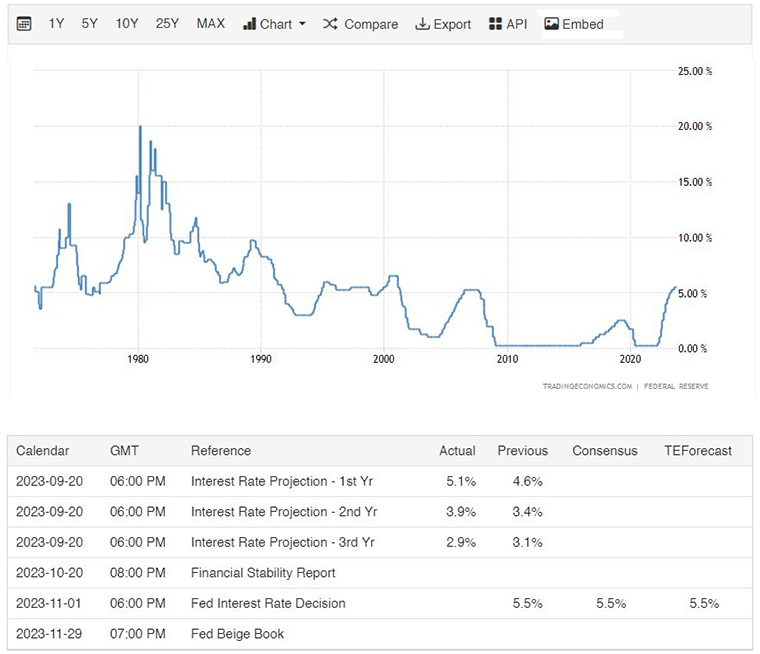Click the Export download icon
Viewport: 760px width, 654px height.
point(423,24)
